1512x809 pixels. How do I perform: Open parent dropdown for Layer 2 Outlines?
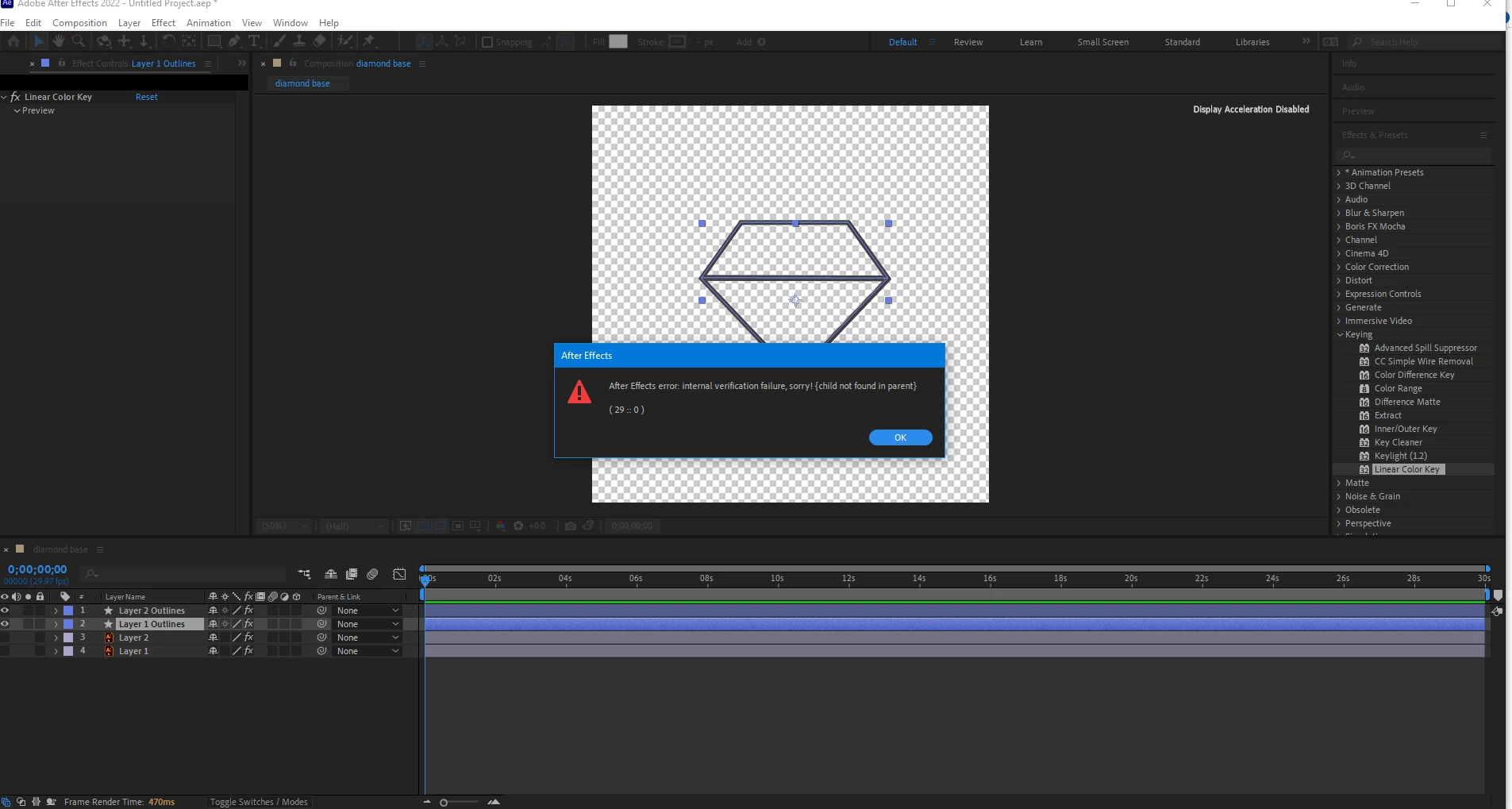(367, 611)
